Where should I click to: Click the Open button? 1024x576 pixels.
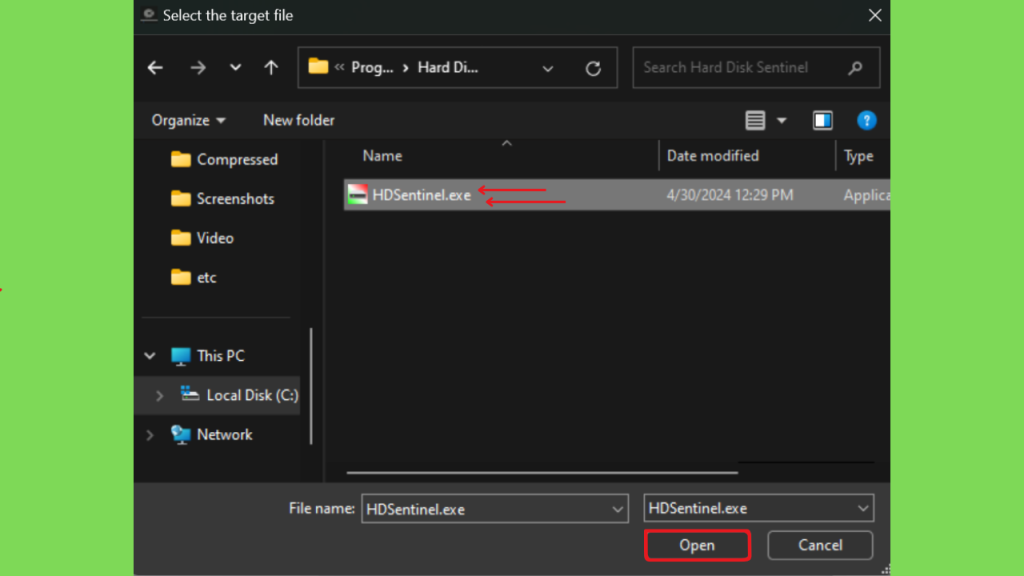[x=697, y=545]
